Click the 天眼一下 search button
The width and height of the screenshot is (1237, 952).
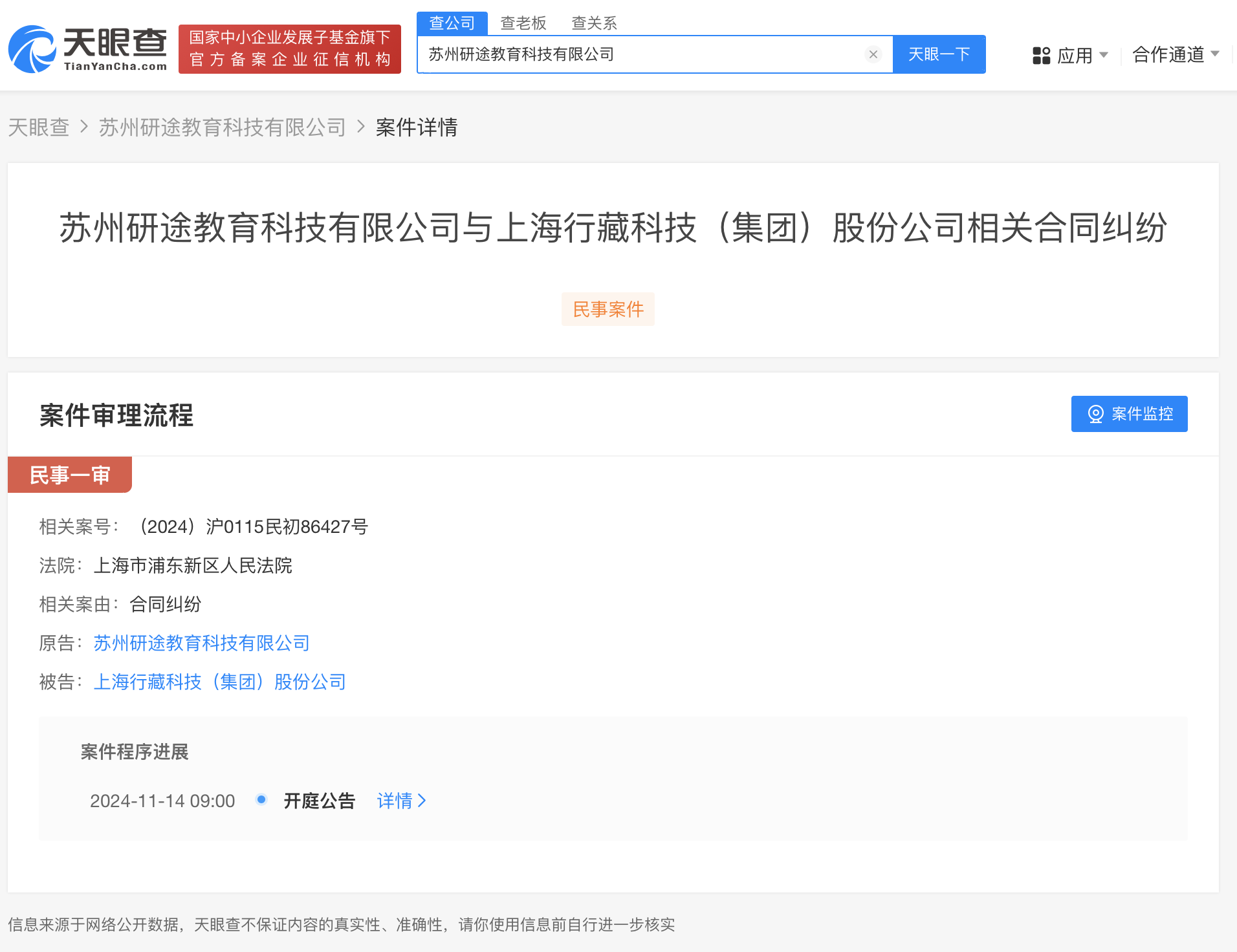[939, 54]
